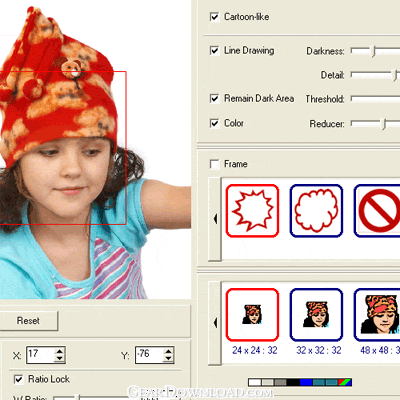Increase the X value with up arrow

[59, 351]
